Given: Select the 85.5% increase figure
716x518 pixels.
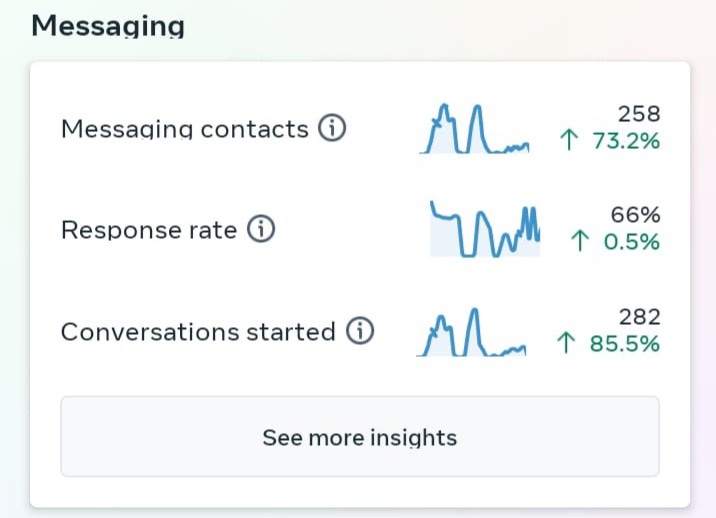Looking at the screenshot, I should point(624,344).
